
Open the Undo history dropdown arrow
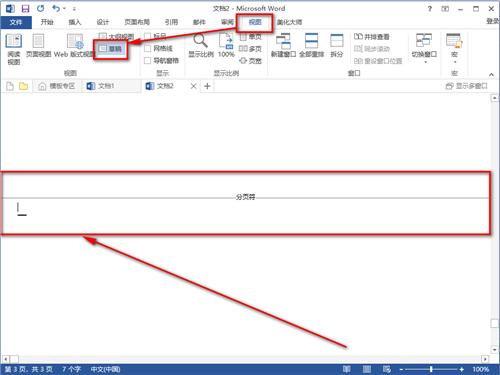pos(64,9)
